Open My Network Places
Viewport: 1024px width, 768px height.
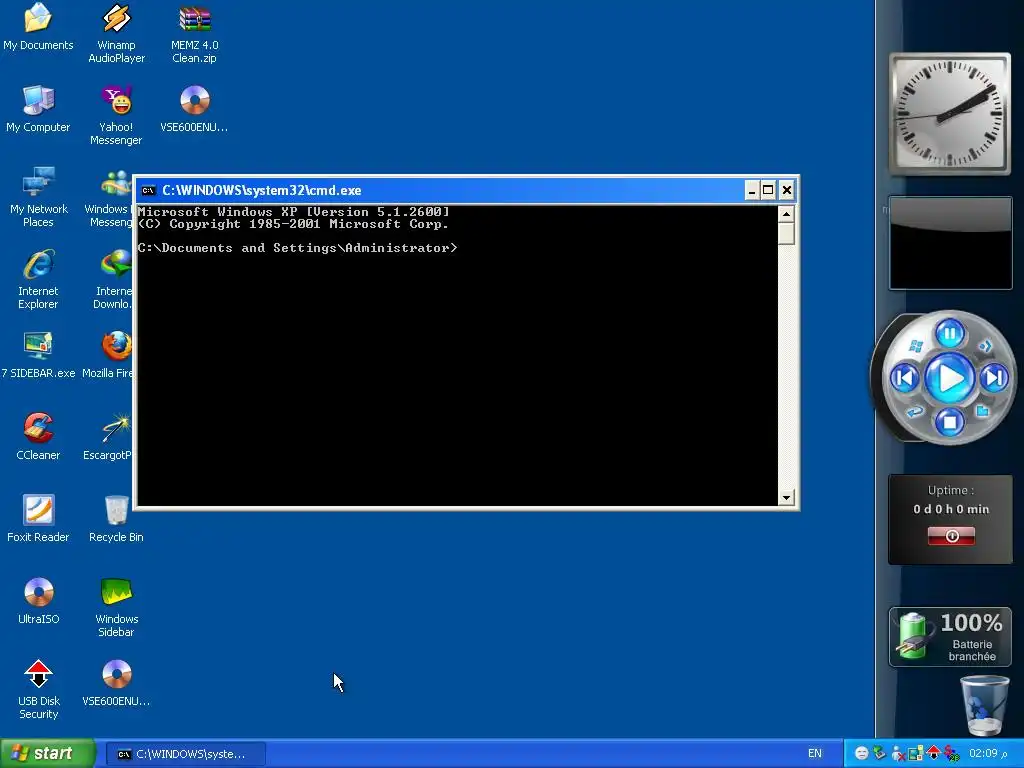coord(38,197)
